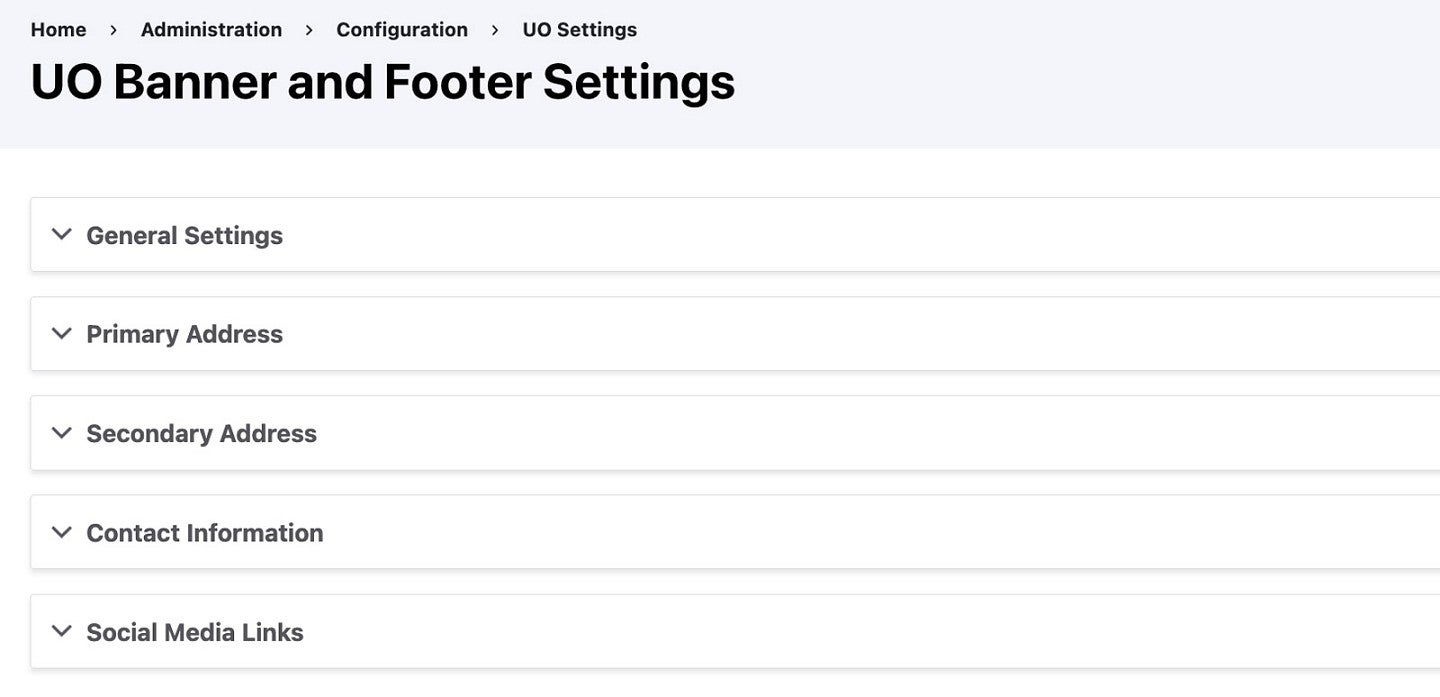Navigate to the Configuration breadcrumb

402,30
